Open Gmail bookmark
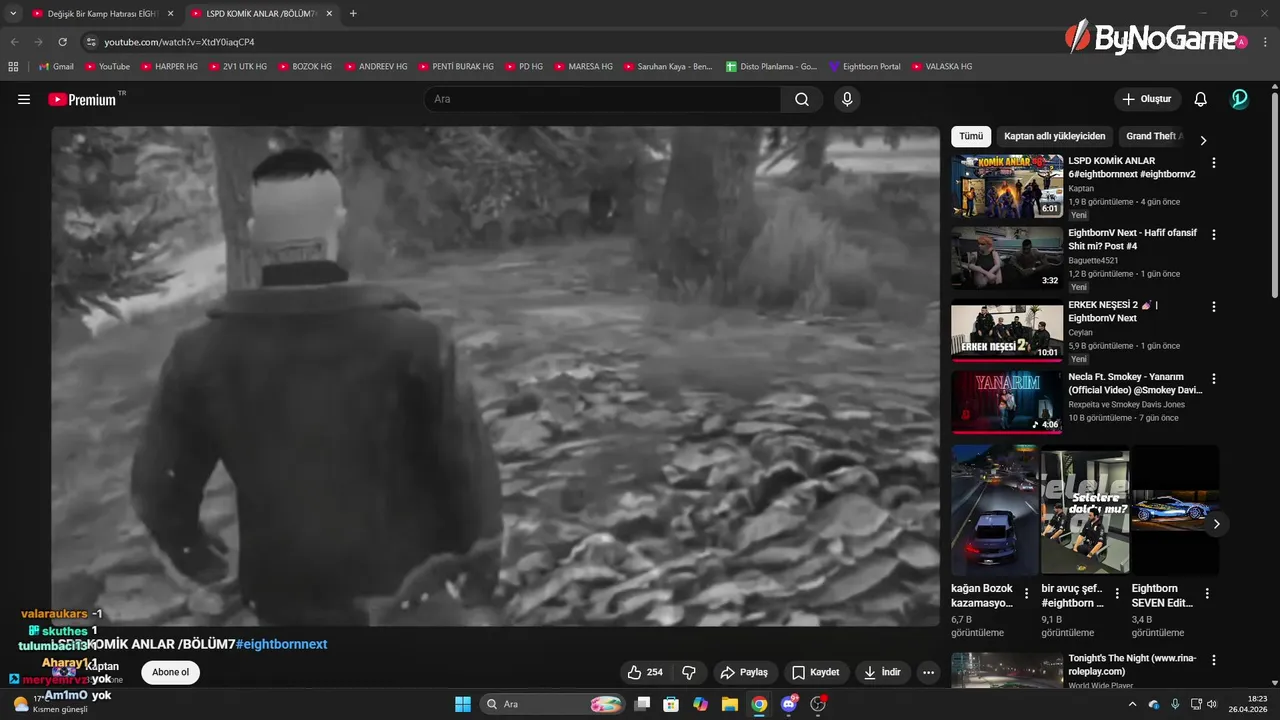Viewport: 1280px width, 720px height. pyautogui.click(x=56, y=66)
